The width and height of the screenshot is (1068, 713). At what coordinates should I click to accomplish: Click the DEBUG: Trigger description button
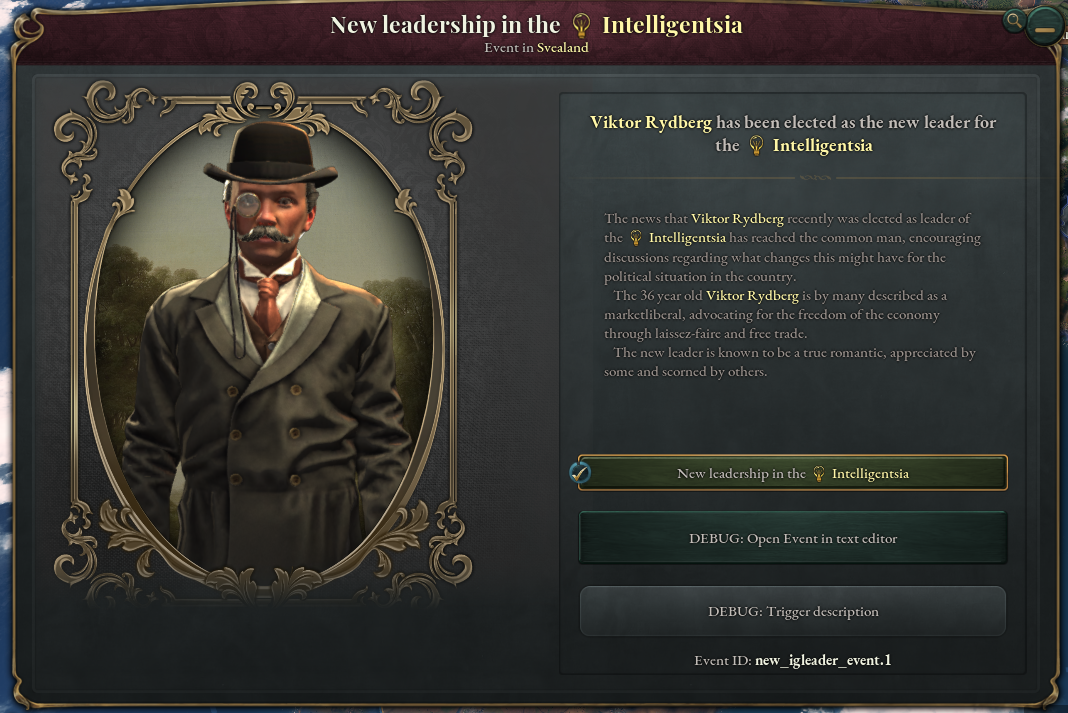pyautogui.click(x=792, y=612)
